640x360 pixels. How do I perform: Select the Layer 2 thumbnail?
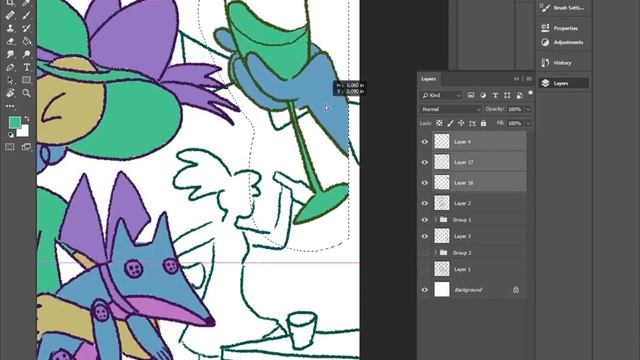pyautogui.click(x=442, y=203)
